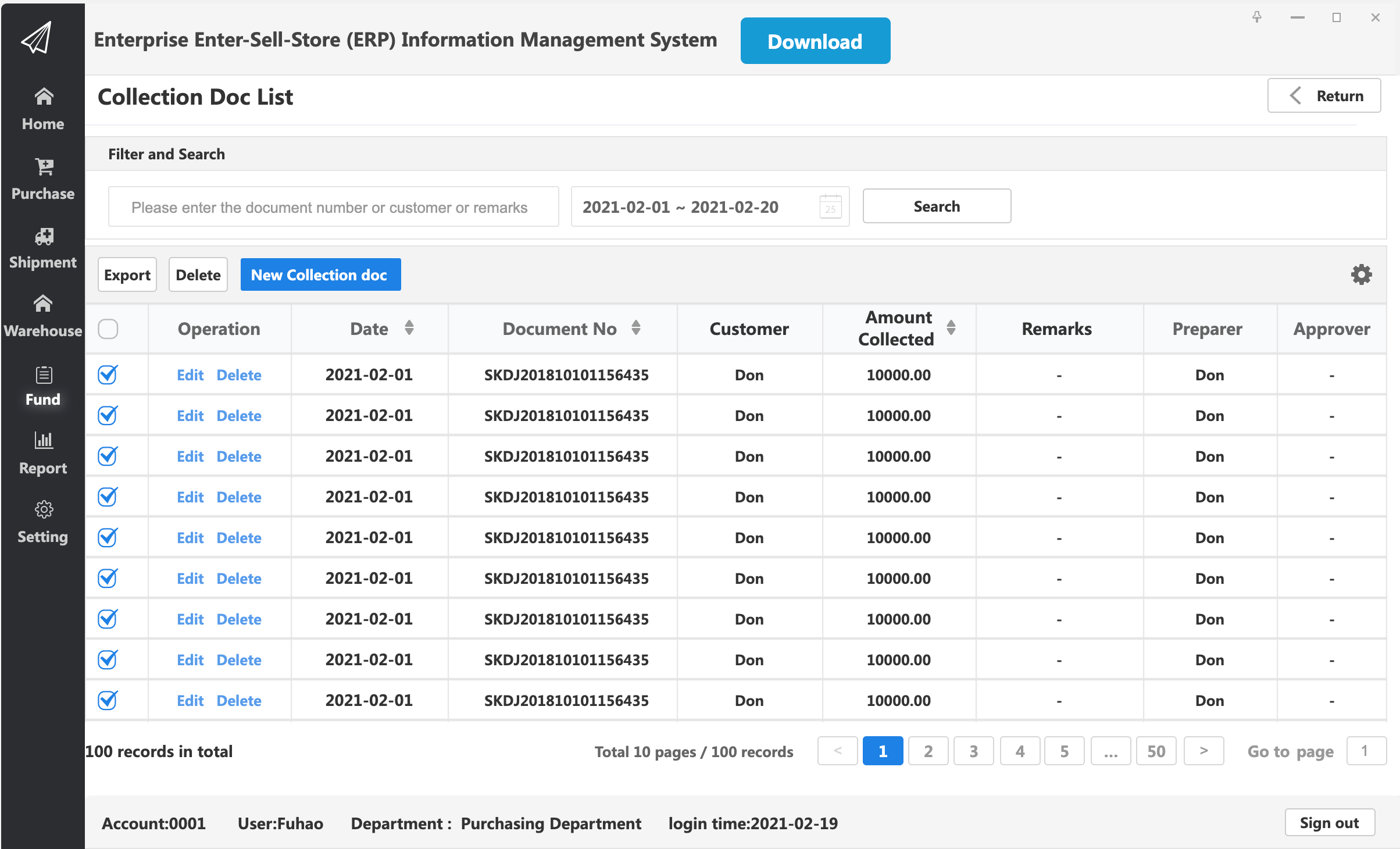Open the Report chart module
The width and height of the screenshot is (1400, 849).
[43, 454]
